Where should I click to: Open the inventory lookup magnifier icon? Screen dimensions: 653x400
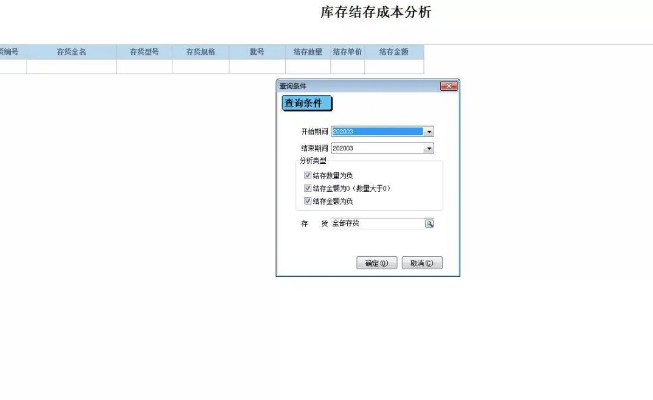[x=429, y=224]
